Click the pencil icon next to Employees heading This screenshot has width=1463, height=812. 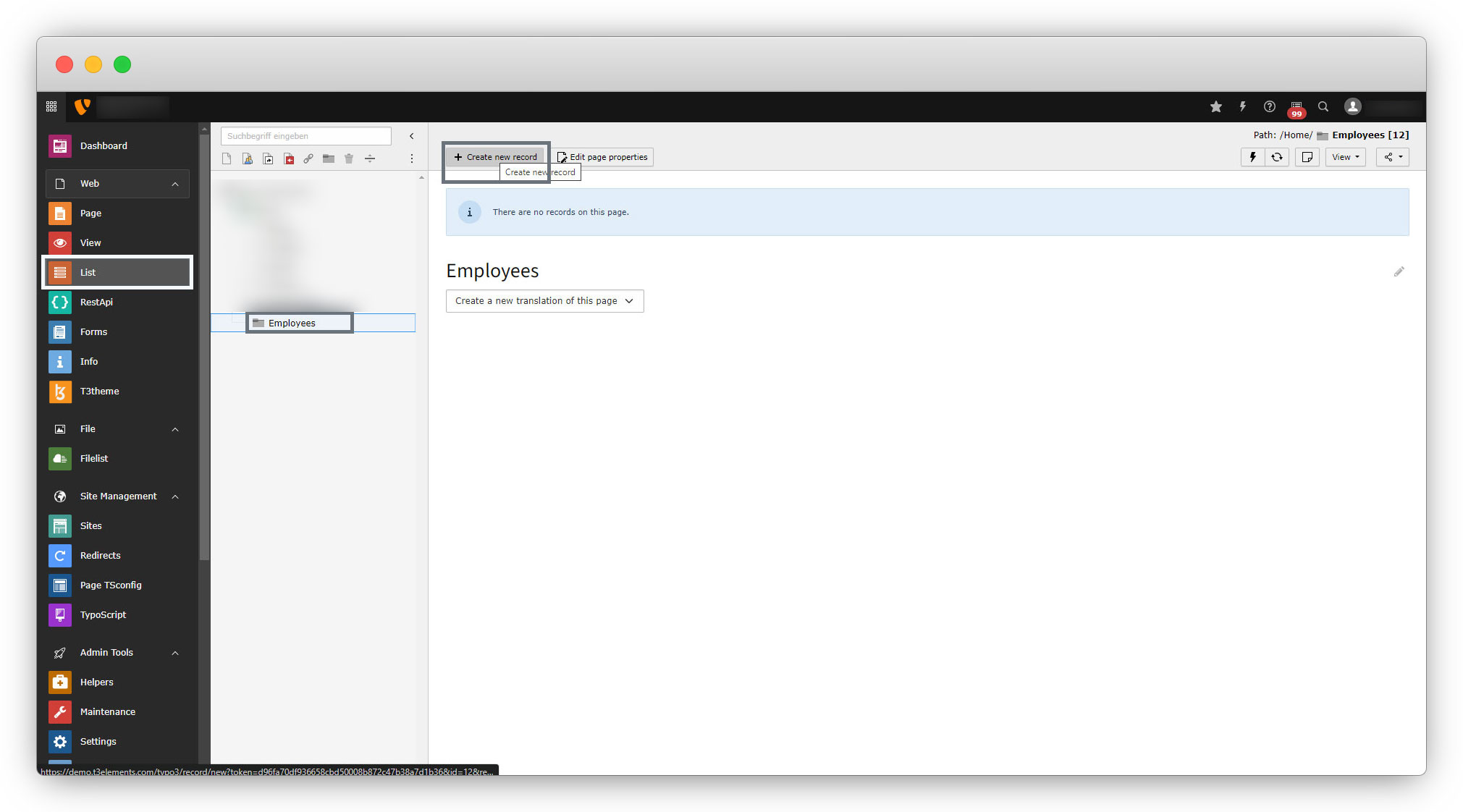pyautogui.click(x=1399, y=271)
